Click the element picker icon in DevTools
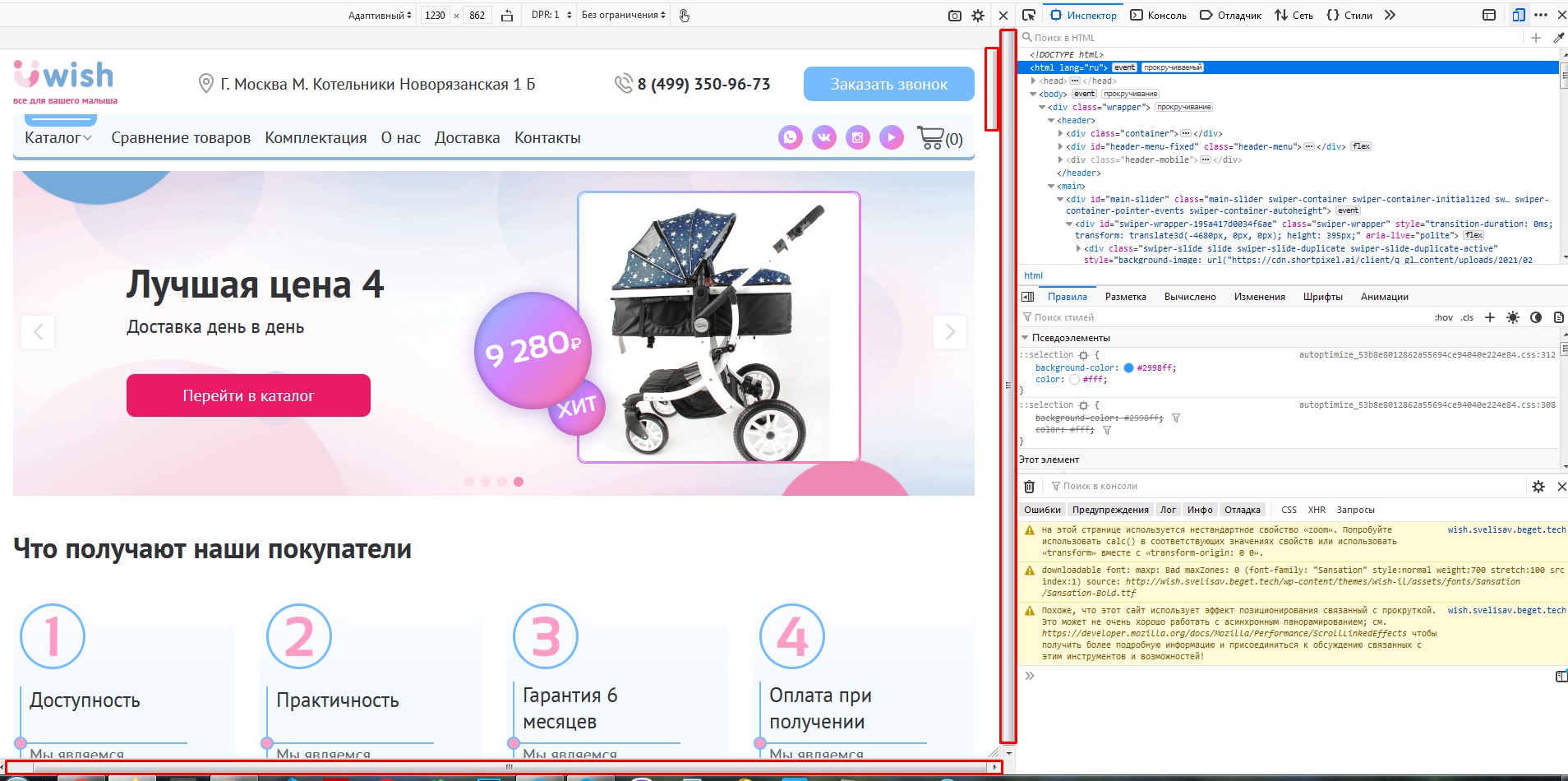This screenshot has height=781, width=1568. click(1029, 15)
